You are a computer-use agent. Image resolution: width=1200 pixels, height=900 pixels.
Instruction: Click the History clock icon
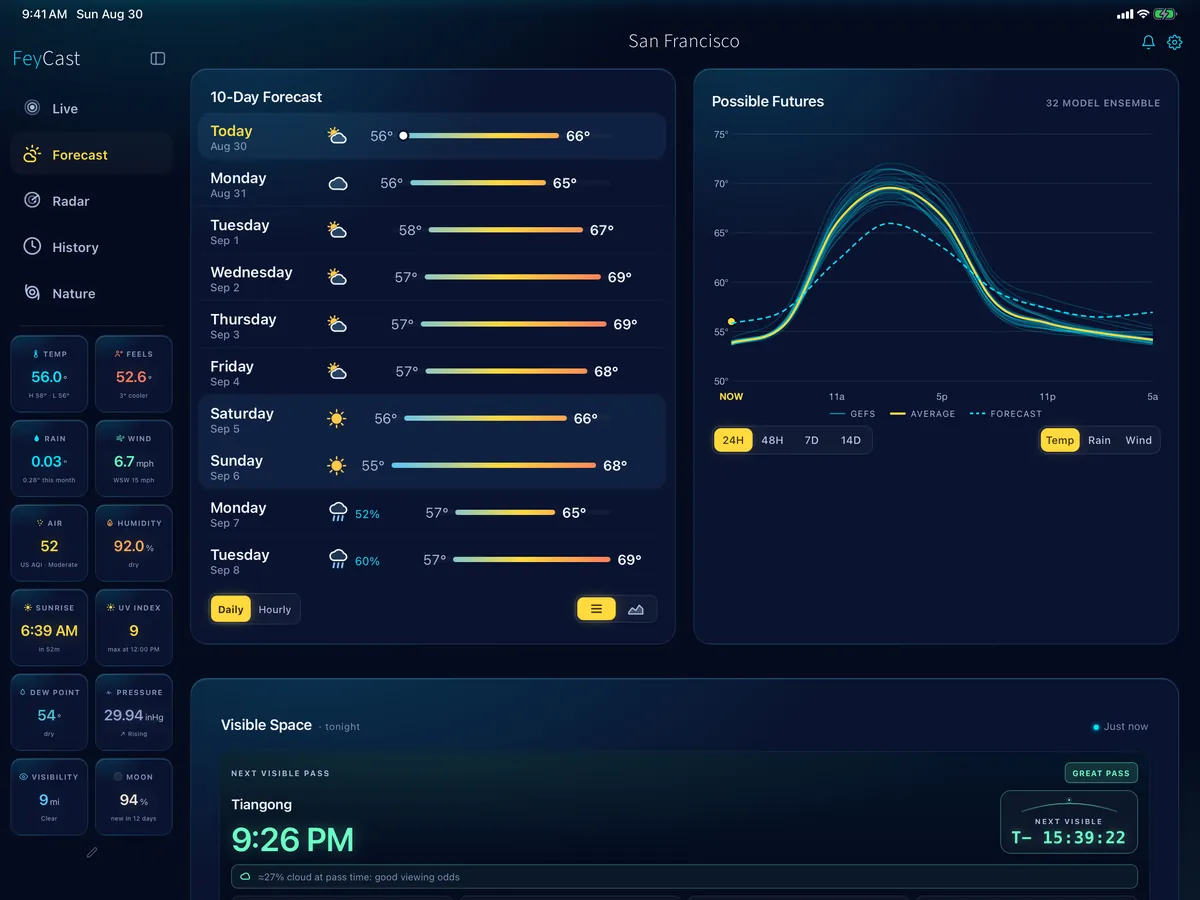pyautogui.click(x=32, y=246)
